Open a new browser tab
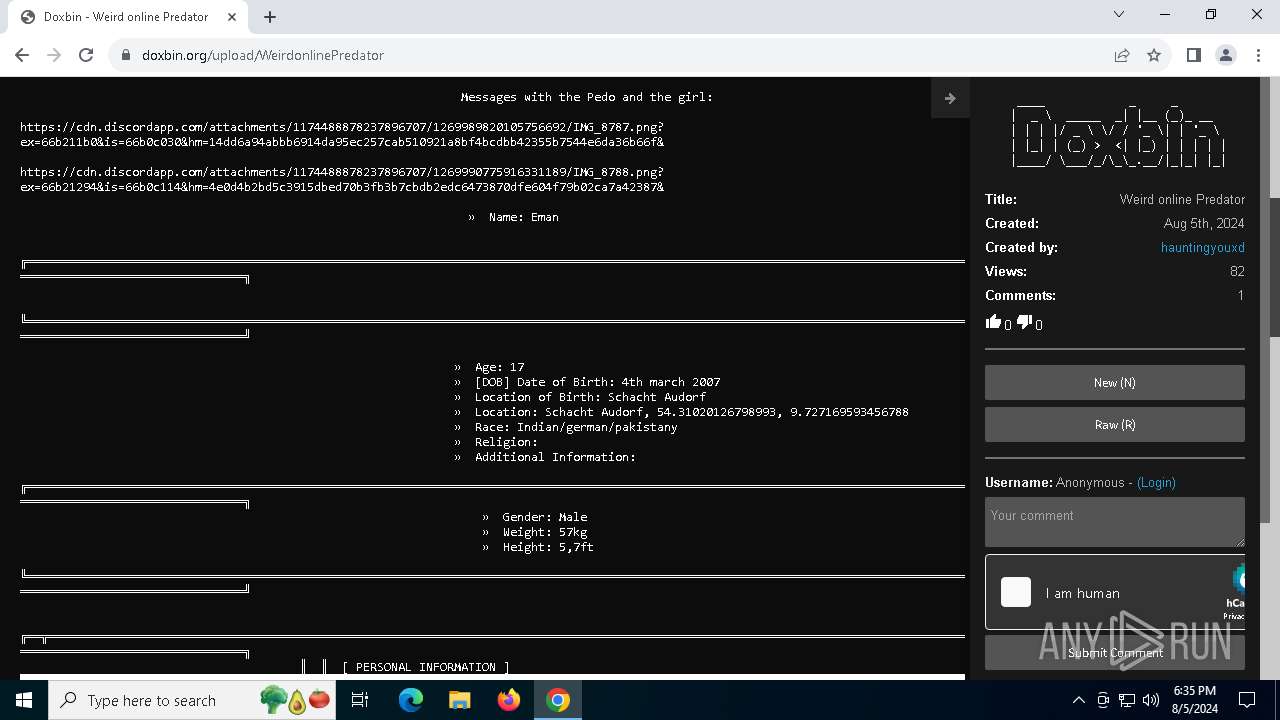Screen dimensions: 1280x720 [x=270, y=17]
